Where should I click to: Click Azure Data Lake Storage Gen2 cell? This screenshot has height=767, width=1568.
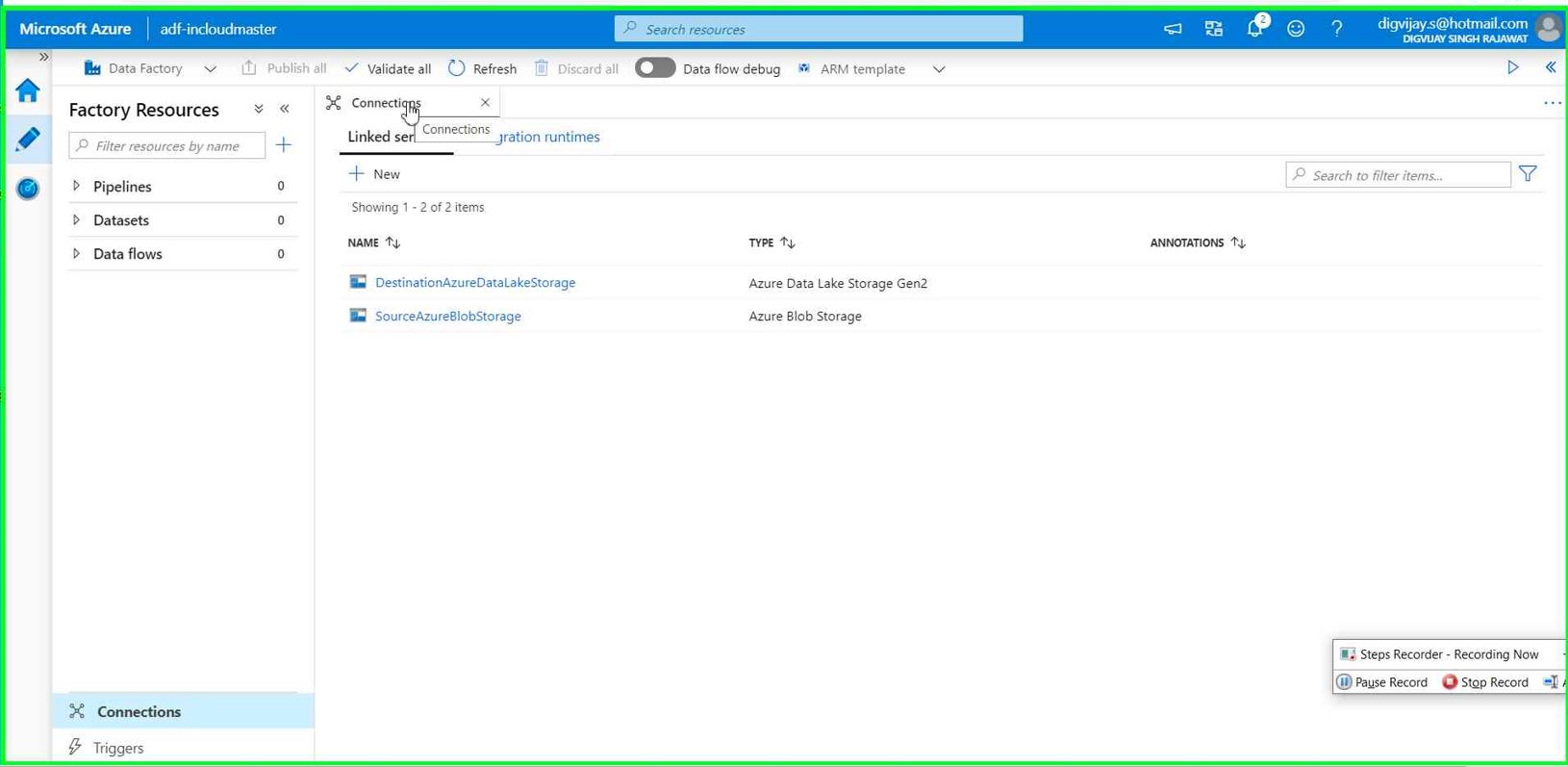click(838, 283)
